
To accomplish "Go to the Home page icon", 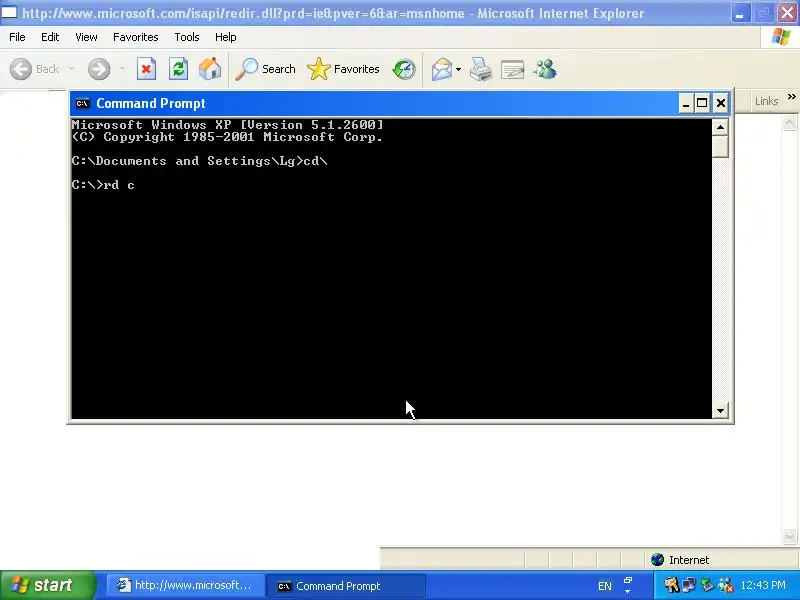I will point(210,69).
